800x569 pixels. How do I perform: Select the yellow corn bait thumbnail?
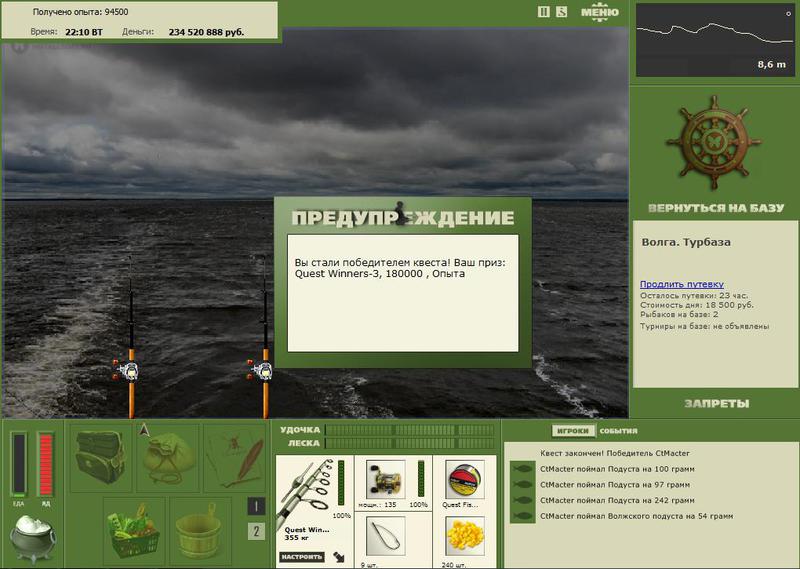pos(464,536)
